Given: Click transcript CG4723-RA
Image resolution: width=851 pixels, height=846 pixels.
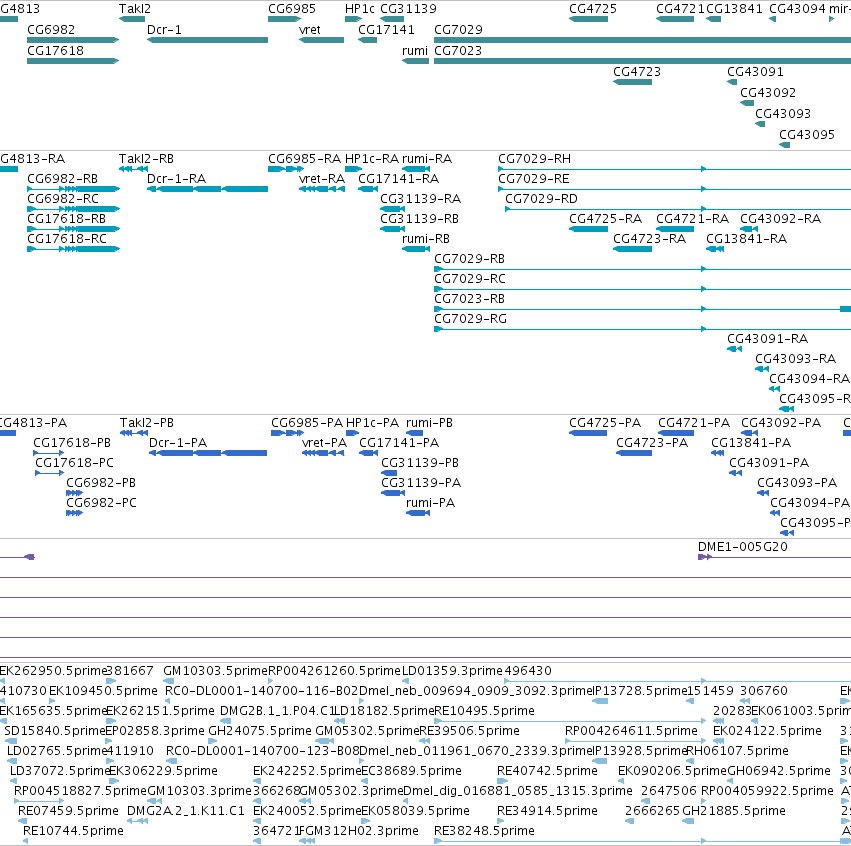Looking at the screenshot, I should [x=632, y=249].
